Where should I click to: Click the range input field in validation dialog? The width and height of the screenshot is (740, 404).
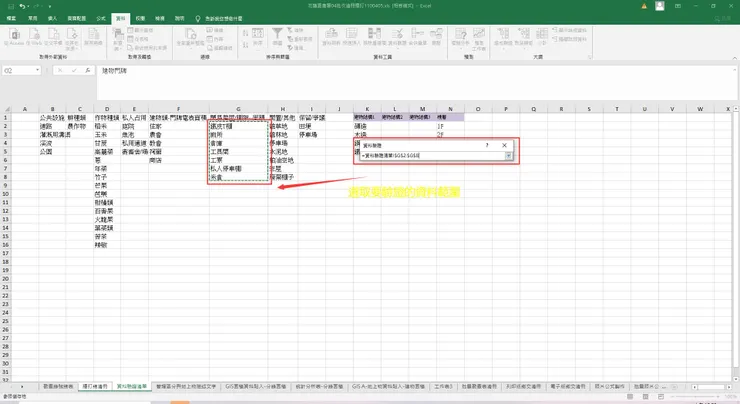click(x=432, y=155)
